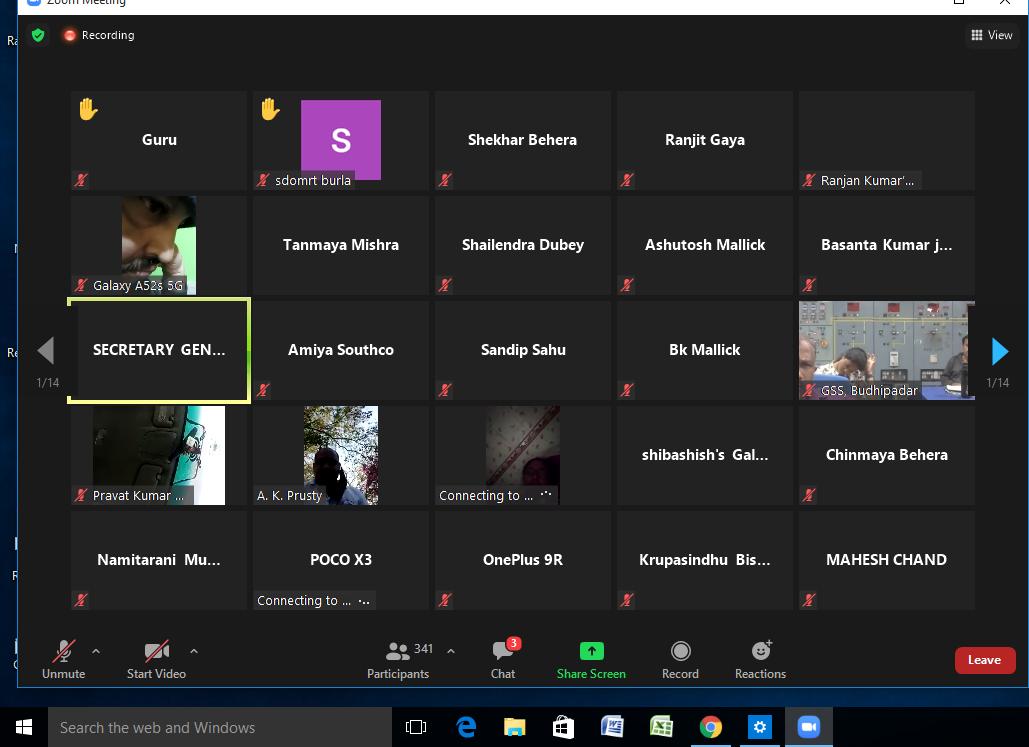Click muted mic icon on Ranjit Gaya tile

coord(627,180)
